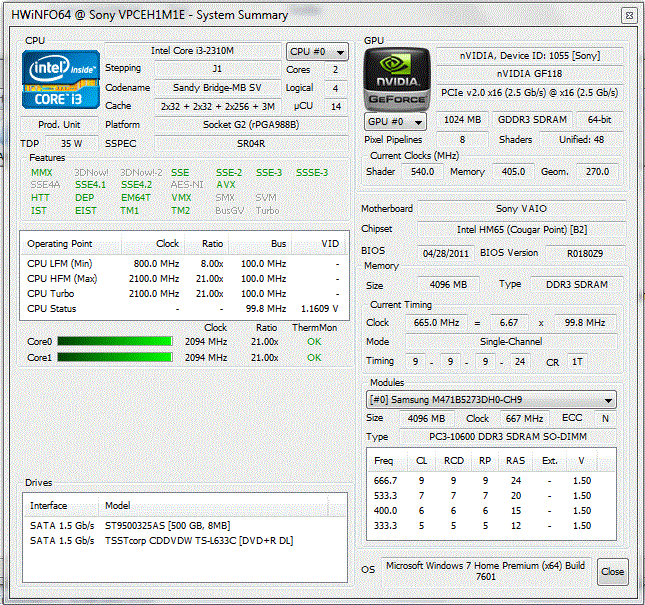Click the nVIDIA GF118 field
This screenshot has height=605, width=645.
[529, 74]
